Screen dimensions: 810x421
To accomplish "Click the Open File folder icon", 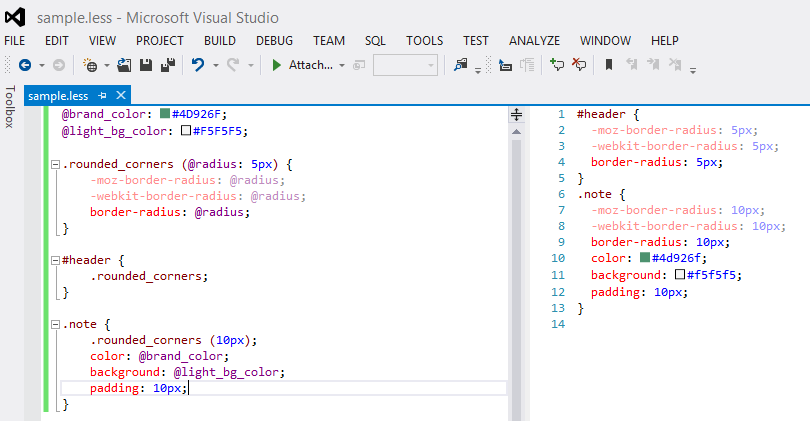I will 124,65.
